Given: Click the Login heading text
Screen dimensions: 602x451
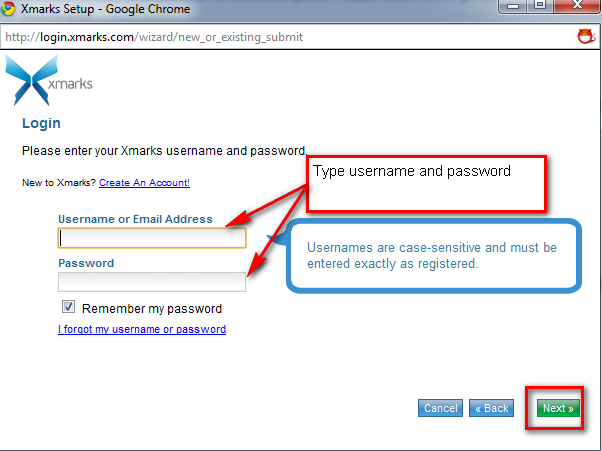Looking at the screenshot, I should (x=41, y=123).
